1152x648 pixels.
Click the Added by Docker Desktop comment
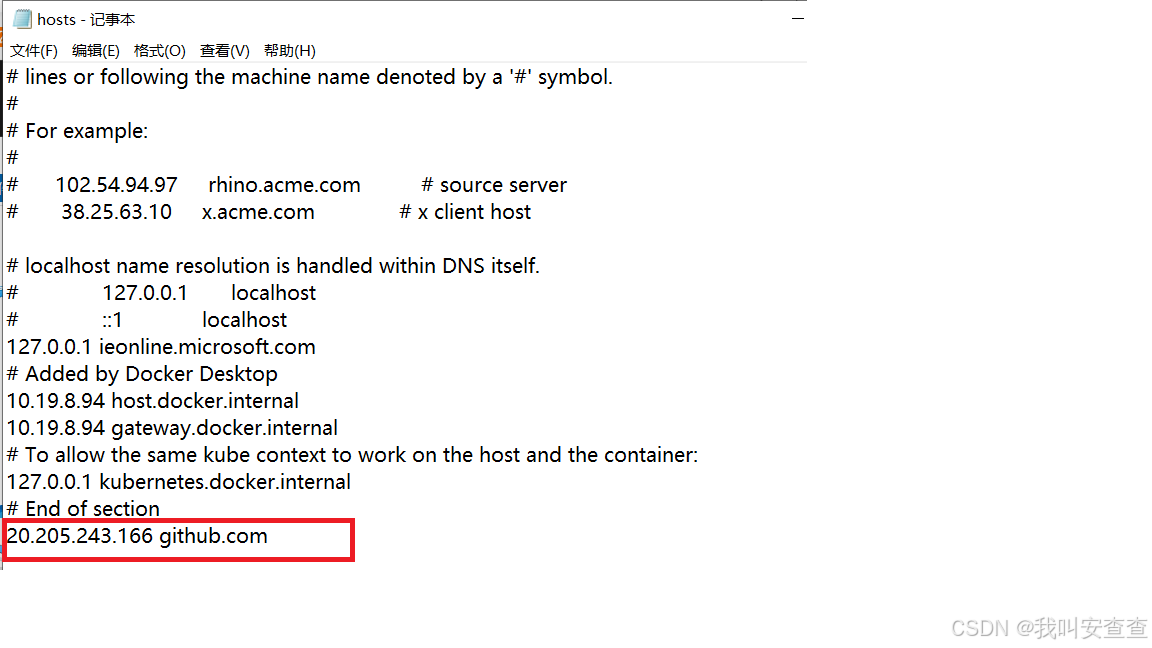pos(141,373)
